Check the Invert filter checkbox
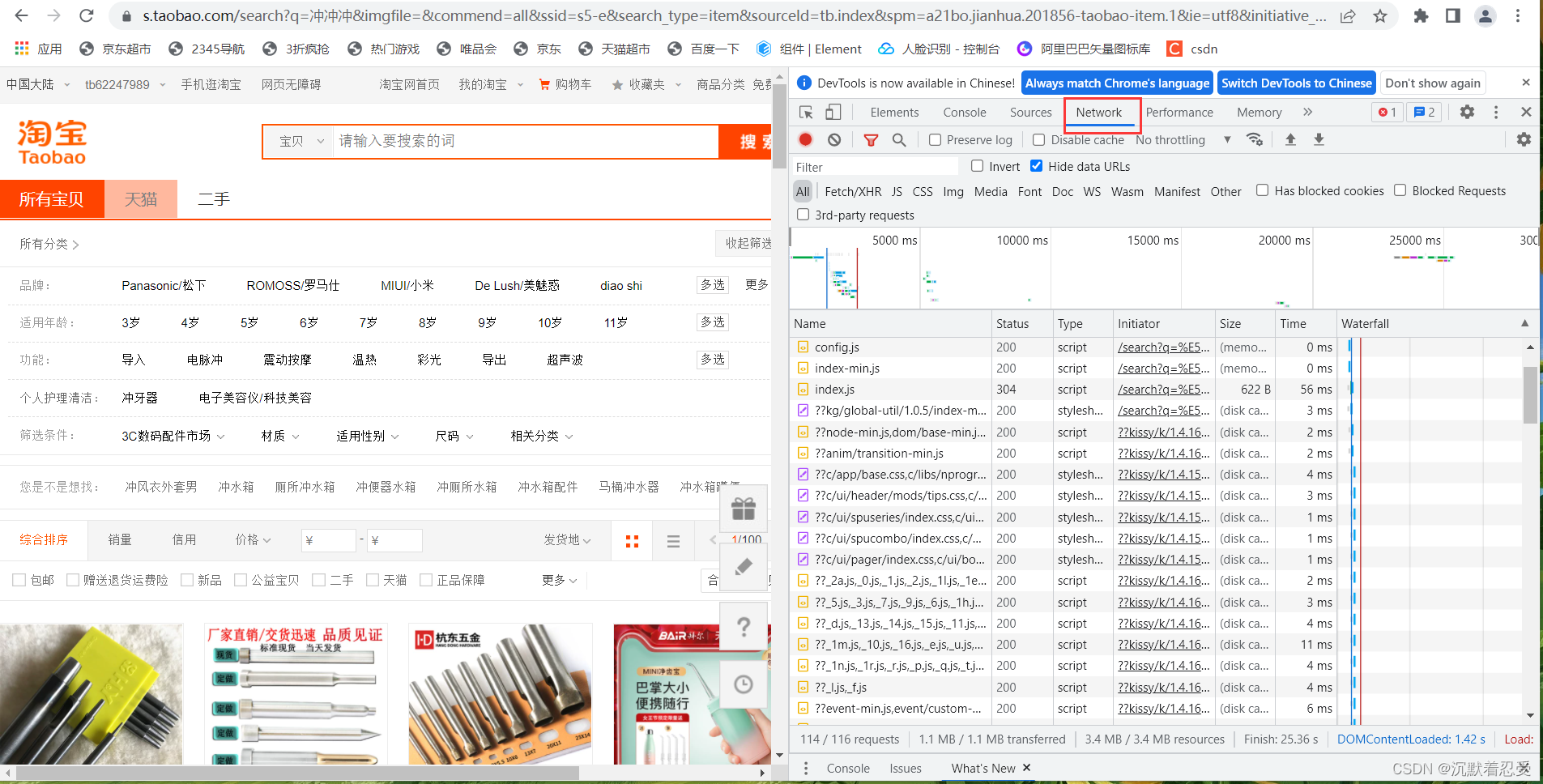 978,166
